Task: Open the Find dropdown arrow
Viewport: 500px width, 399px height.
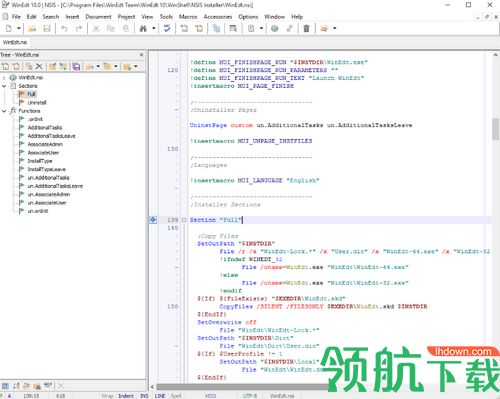Action: point(154,29)
